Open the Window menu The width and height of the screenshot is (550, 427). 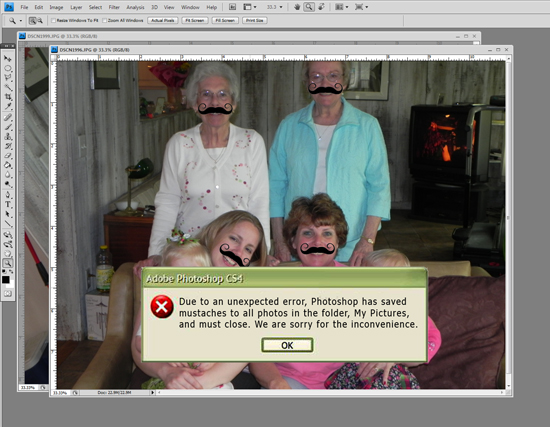190,7
